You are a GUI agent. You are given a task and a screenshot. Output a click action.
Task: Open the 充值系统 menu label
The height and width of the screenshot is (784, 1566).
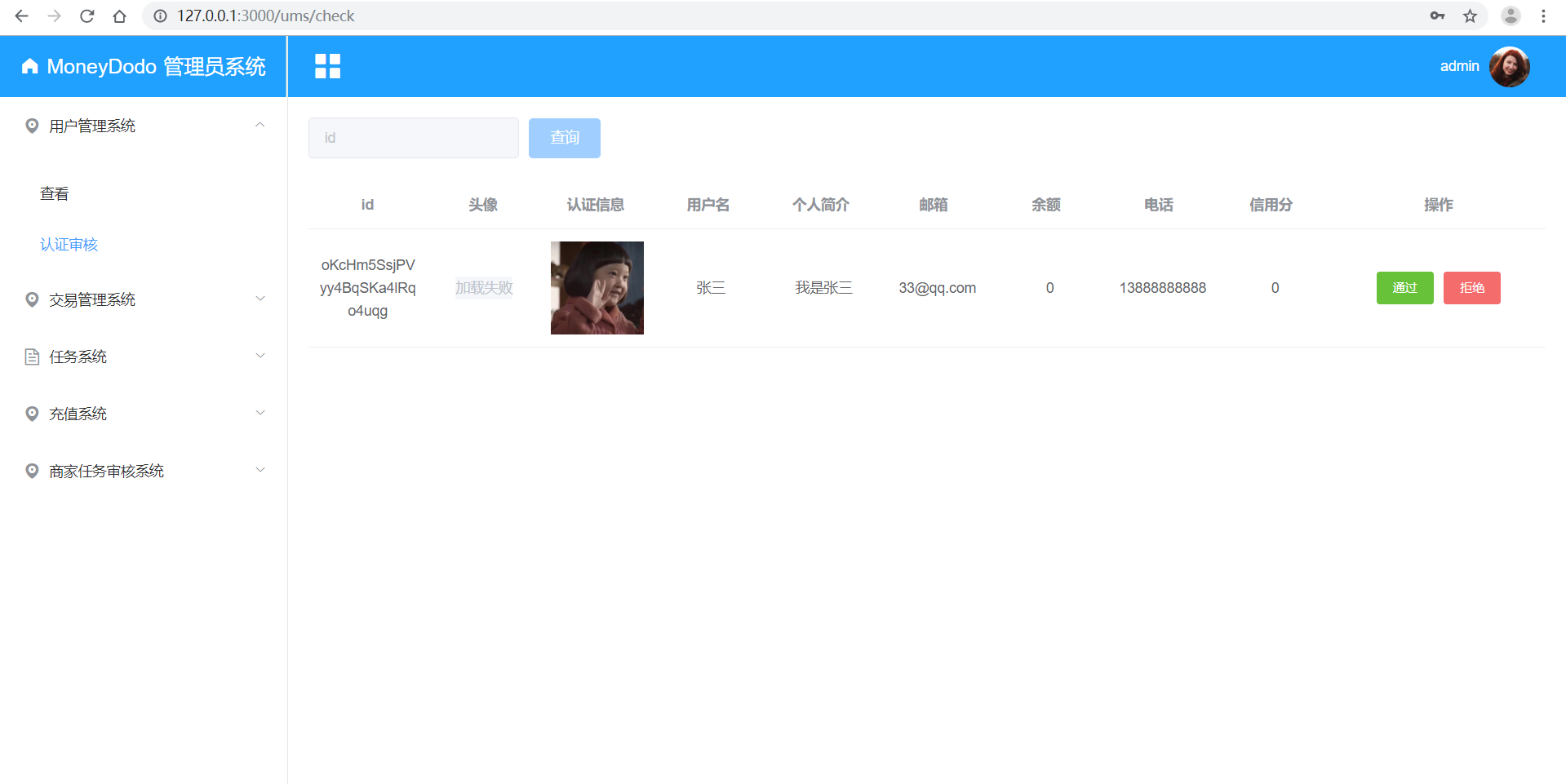(78, 414)
